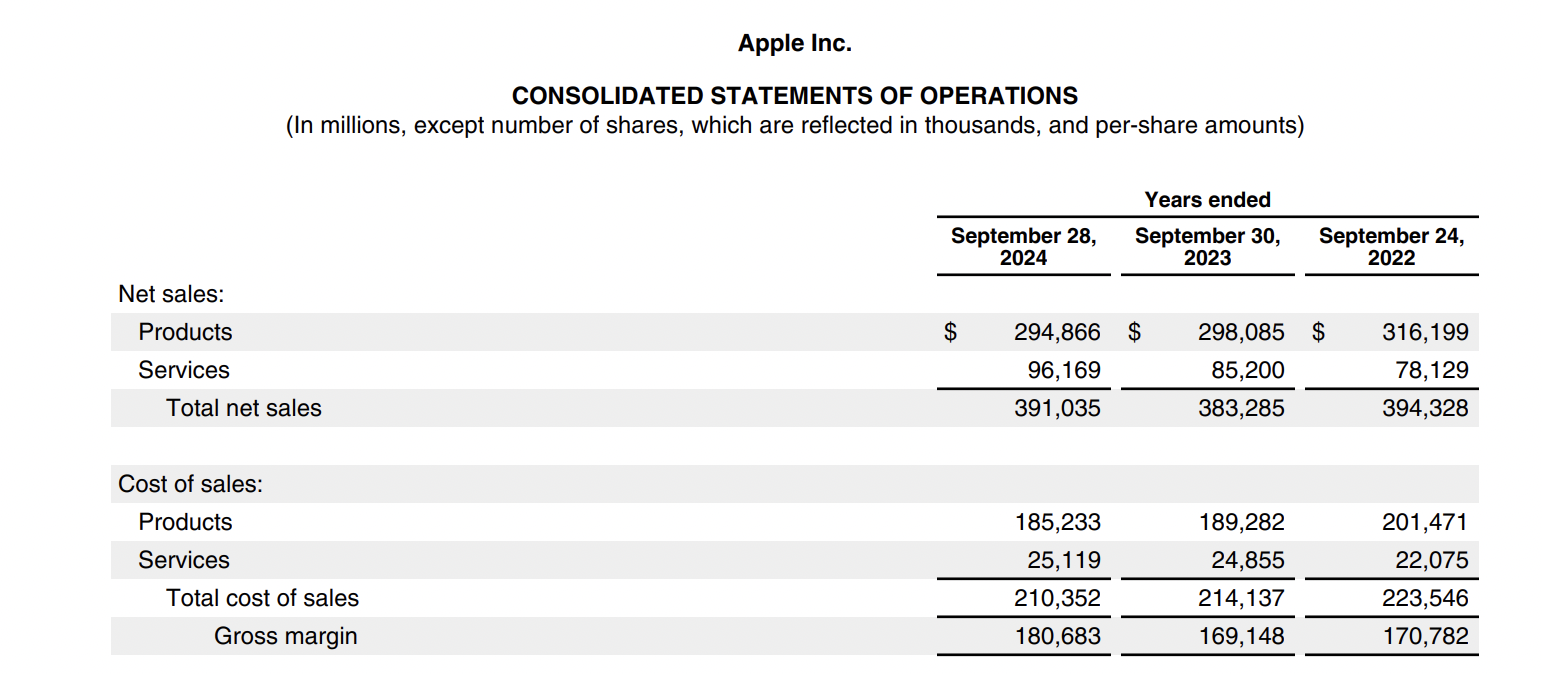The width and height of the screenshot is (1542, 674).
Task: Select the 'Gross margin' row label
Action: 285,636
